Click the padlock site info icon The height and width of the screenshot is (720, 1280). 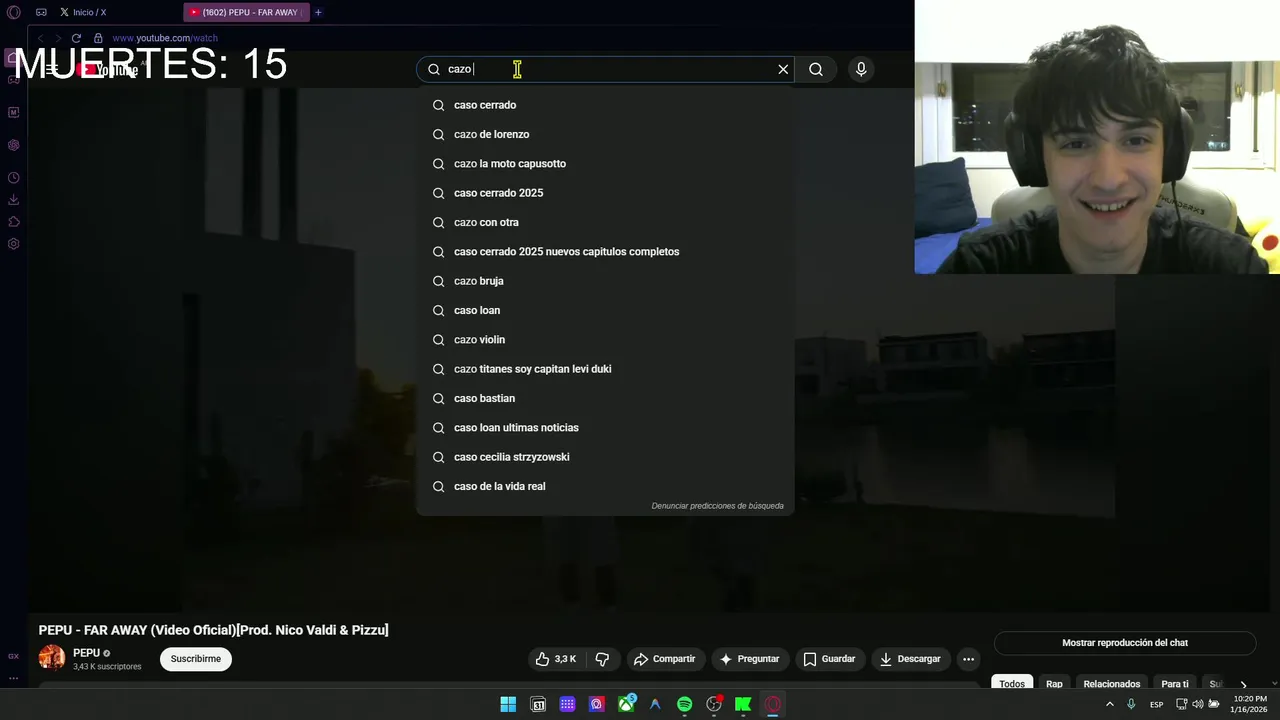[x=98, y=38]
